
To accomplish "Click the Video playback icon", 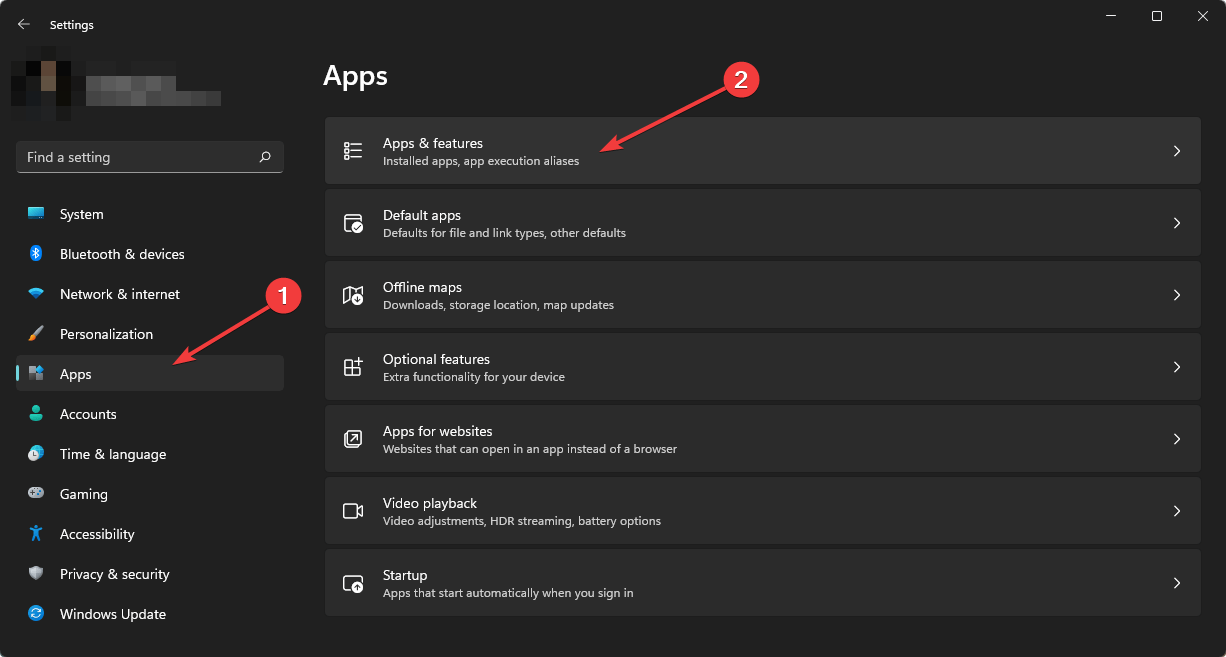I will (x=352, y=510).
